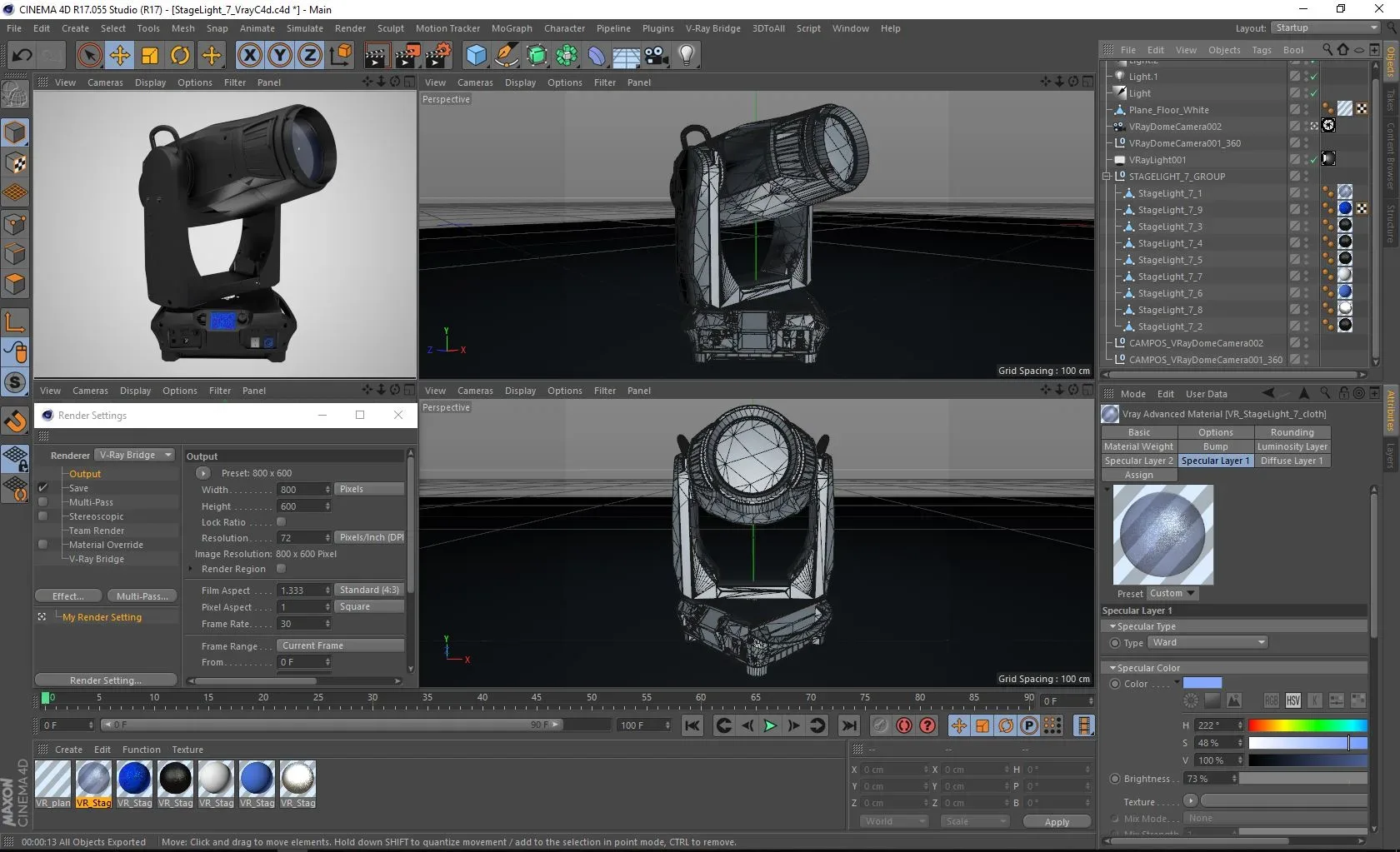Select the Rotate tool
The width and height of the screenshot is (1400, 852).
pos(180,56)
